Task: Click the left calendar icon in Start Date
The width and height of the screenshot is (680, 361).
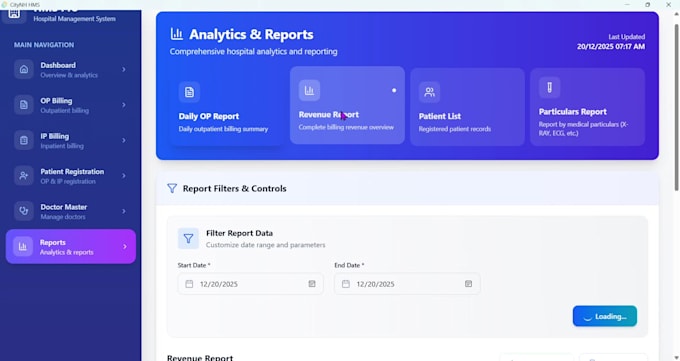Action: (189, 284)
